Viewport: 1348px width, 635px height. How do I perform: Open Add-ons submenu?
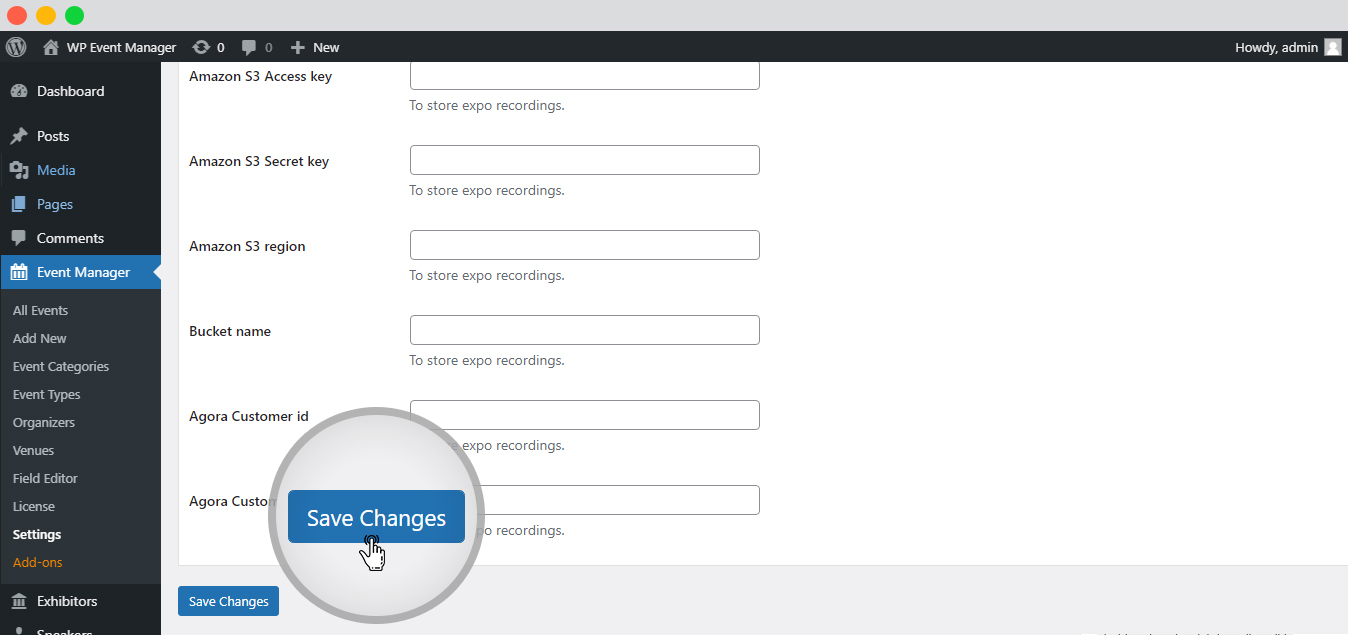tap(38, 562)
